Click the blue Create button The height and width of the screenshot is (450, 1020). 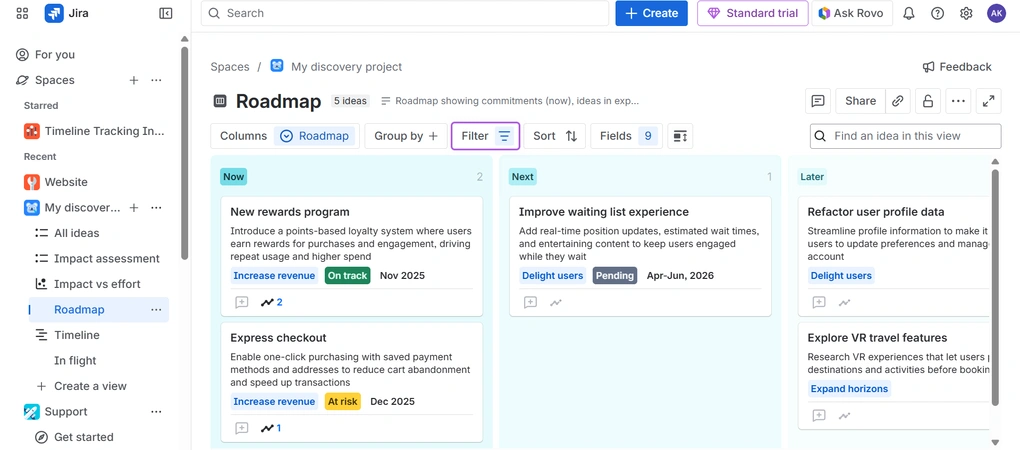(x=651, y=13)
